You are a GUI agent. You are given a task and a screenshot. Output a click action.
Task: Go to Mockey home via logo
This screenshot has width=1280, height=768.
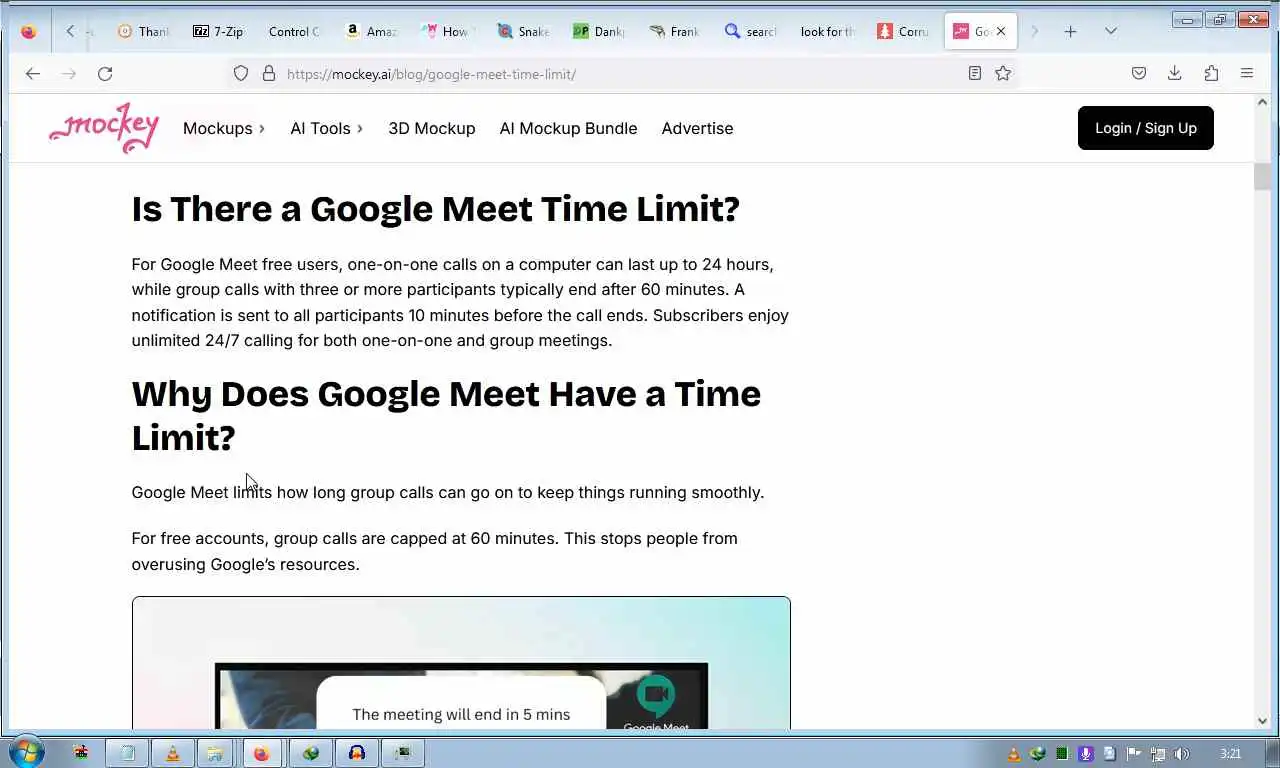(x=104, y=128)
